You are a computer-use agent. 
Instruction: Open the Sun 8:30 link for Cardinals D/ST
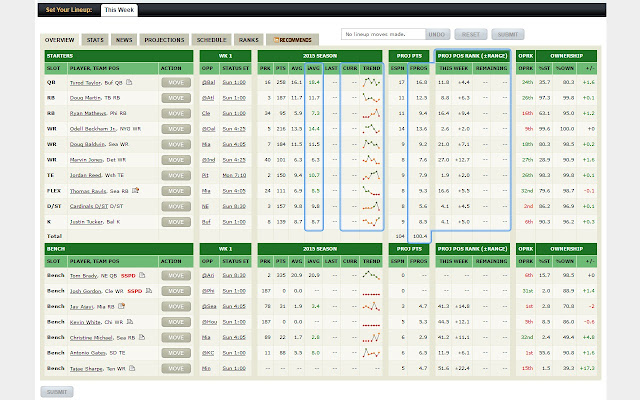click(x=234, y=207)
